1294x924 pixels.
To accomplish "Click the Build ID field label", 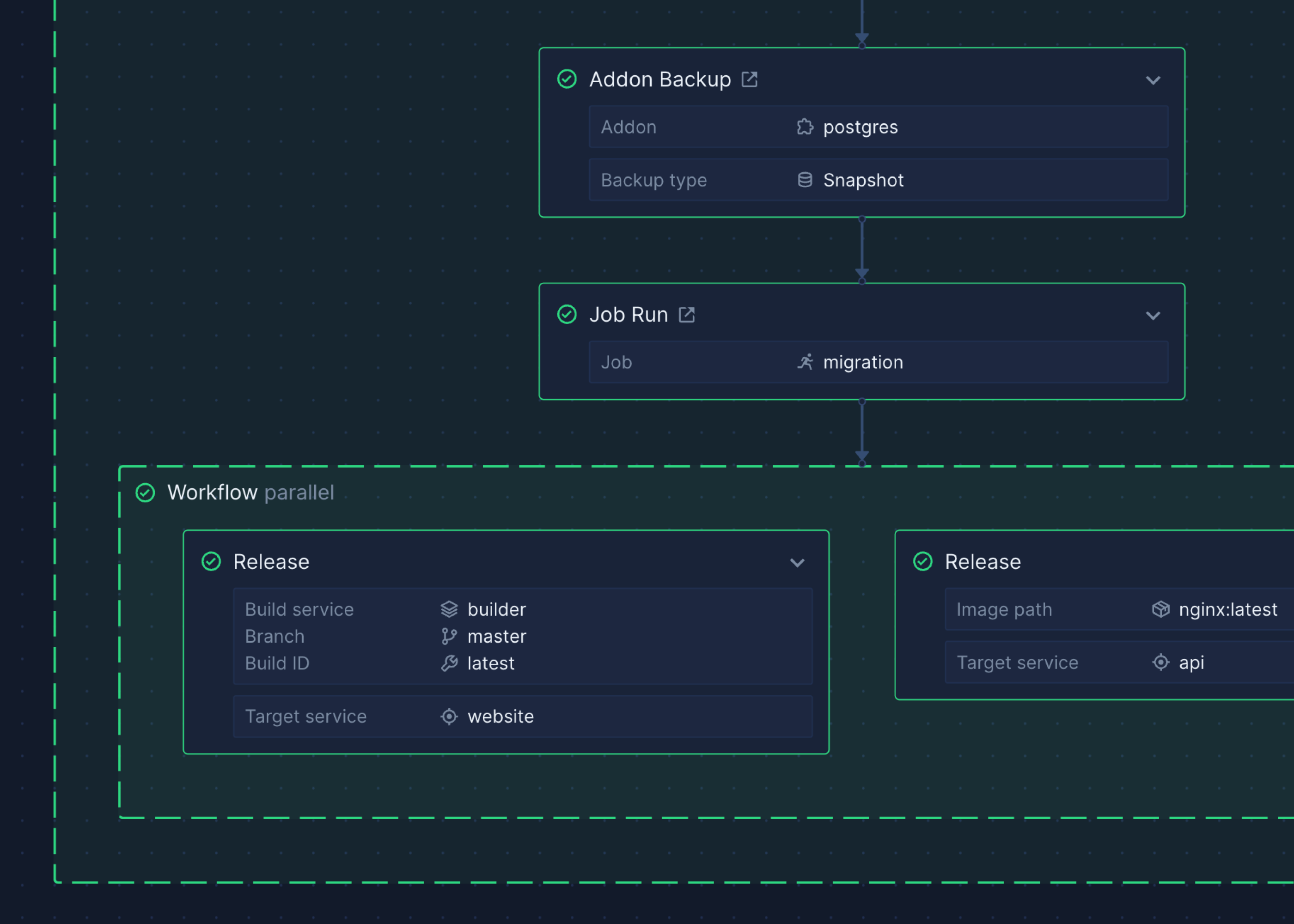I will [277, 663].
